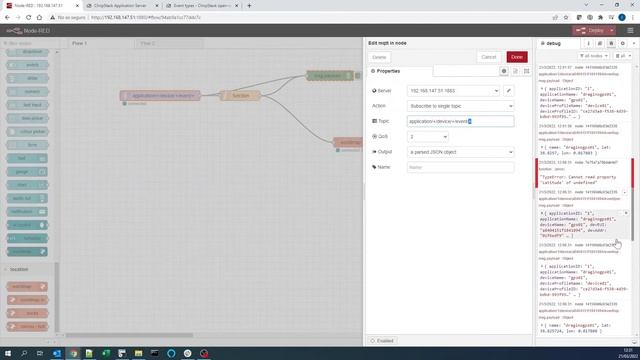
Task: Select the green msg.payload debug node
Action: [330, 76]
